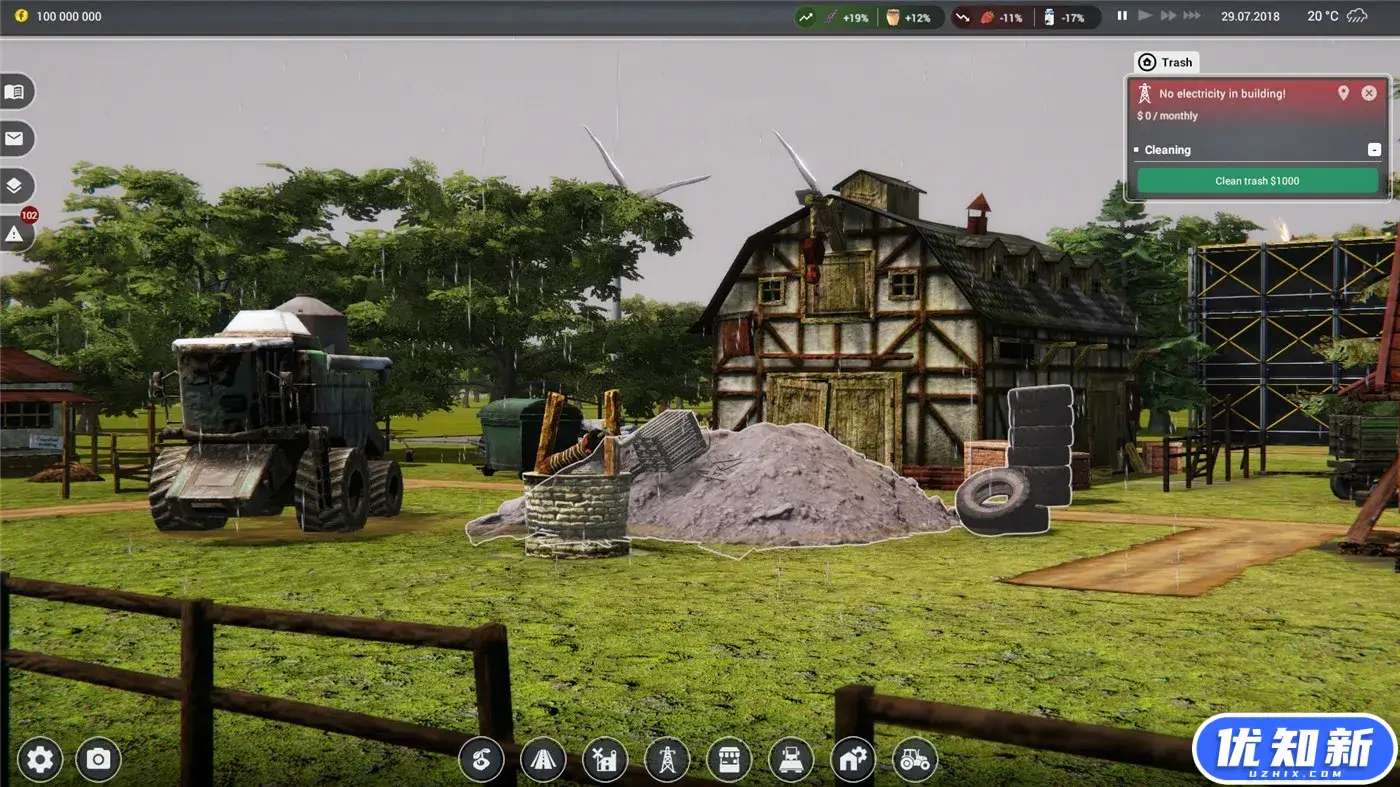Open the farm buildings construction menu
The image size is (1400, 787).
(605, 759)
